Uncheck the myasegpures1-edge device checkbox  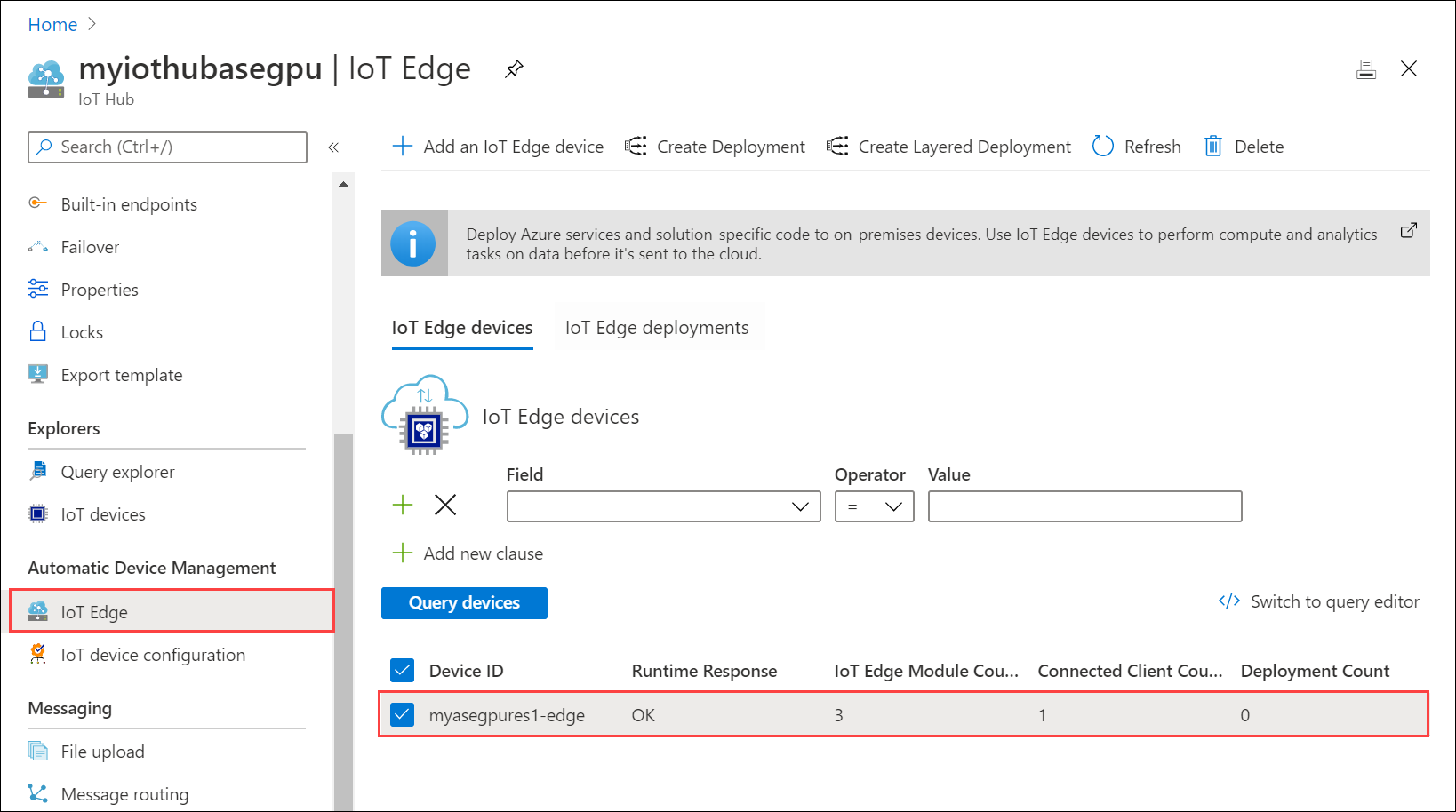point(403,714)
